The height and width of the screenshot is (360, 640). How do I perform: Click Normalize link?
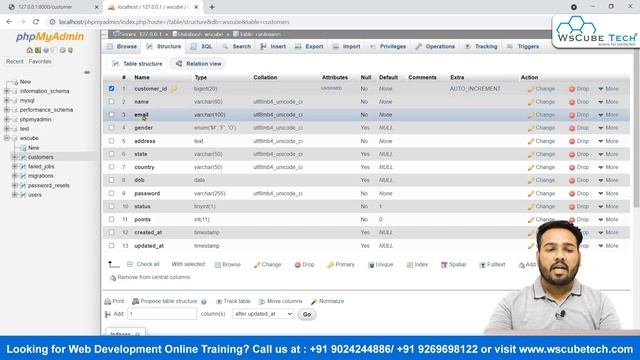point(327,301)
